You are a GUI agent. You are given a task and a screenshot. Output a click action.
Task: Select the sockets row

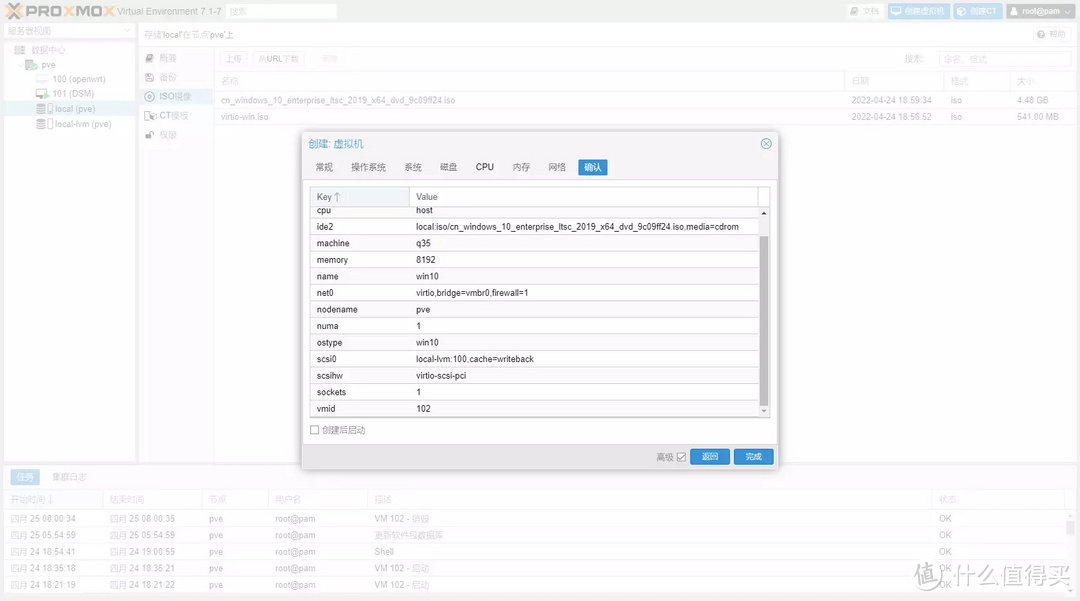[x=534, y=392]
